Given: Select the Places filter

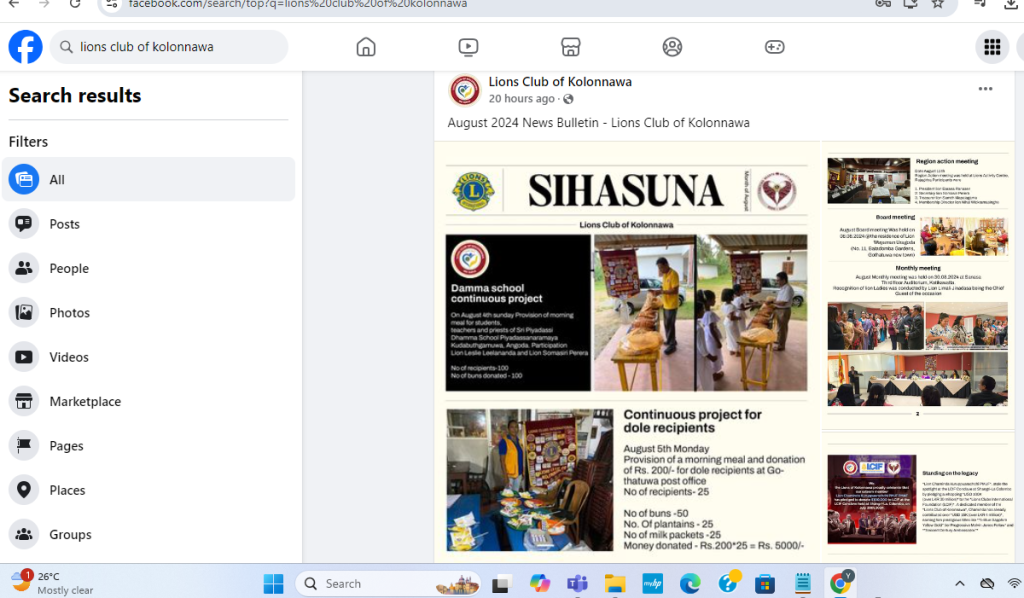Looking at the screenshot, I should pyautogui.click(x=149, y=490).
